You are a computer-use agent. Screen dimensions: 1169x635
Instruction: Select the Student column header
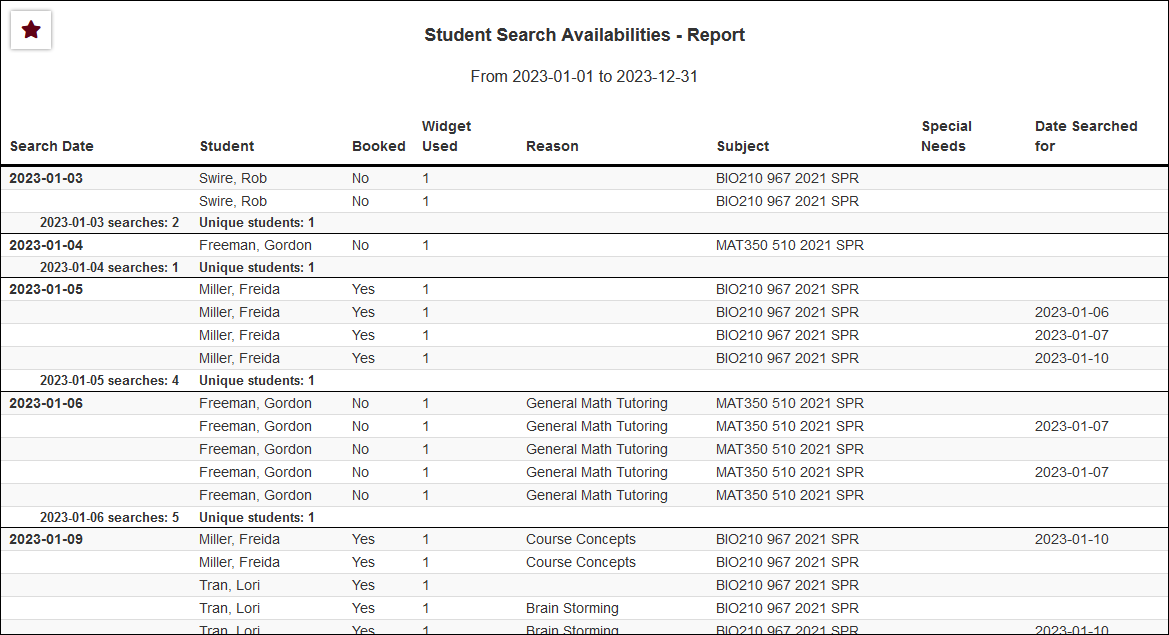click(227, 146)
